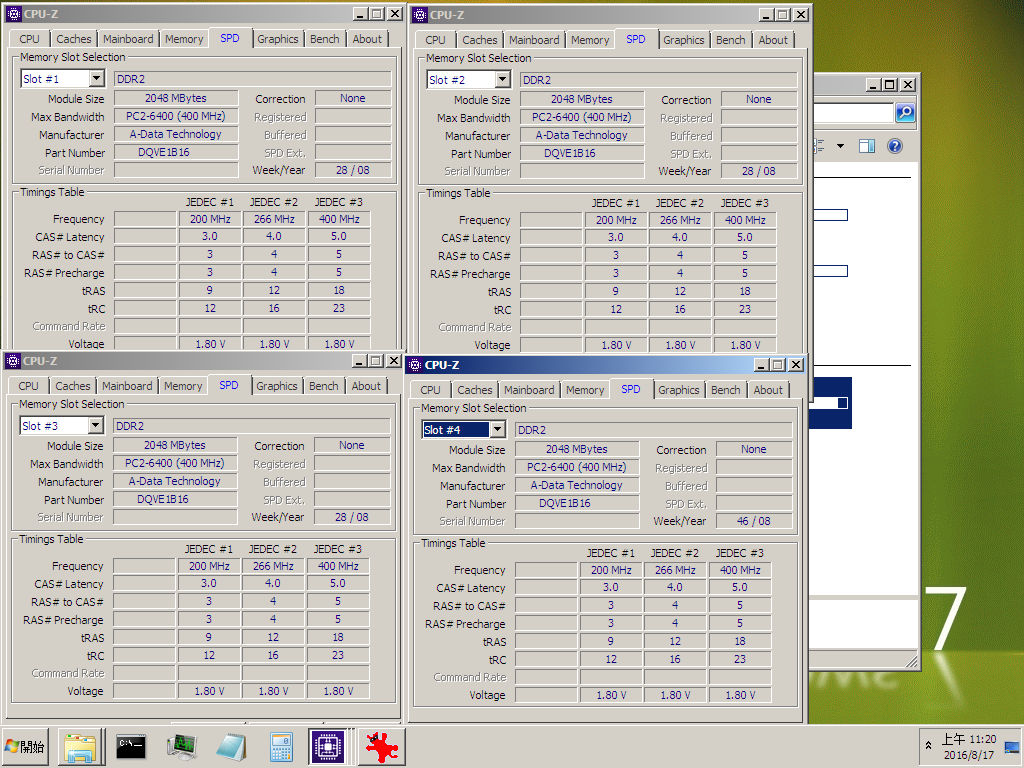Image resolution: width=1024 pixels, height=768 pixels.
Task: Switch to CPU tab in Slot #1 window
Action: [29, 39]
